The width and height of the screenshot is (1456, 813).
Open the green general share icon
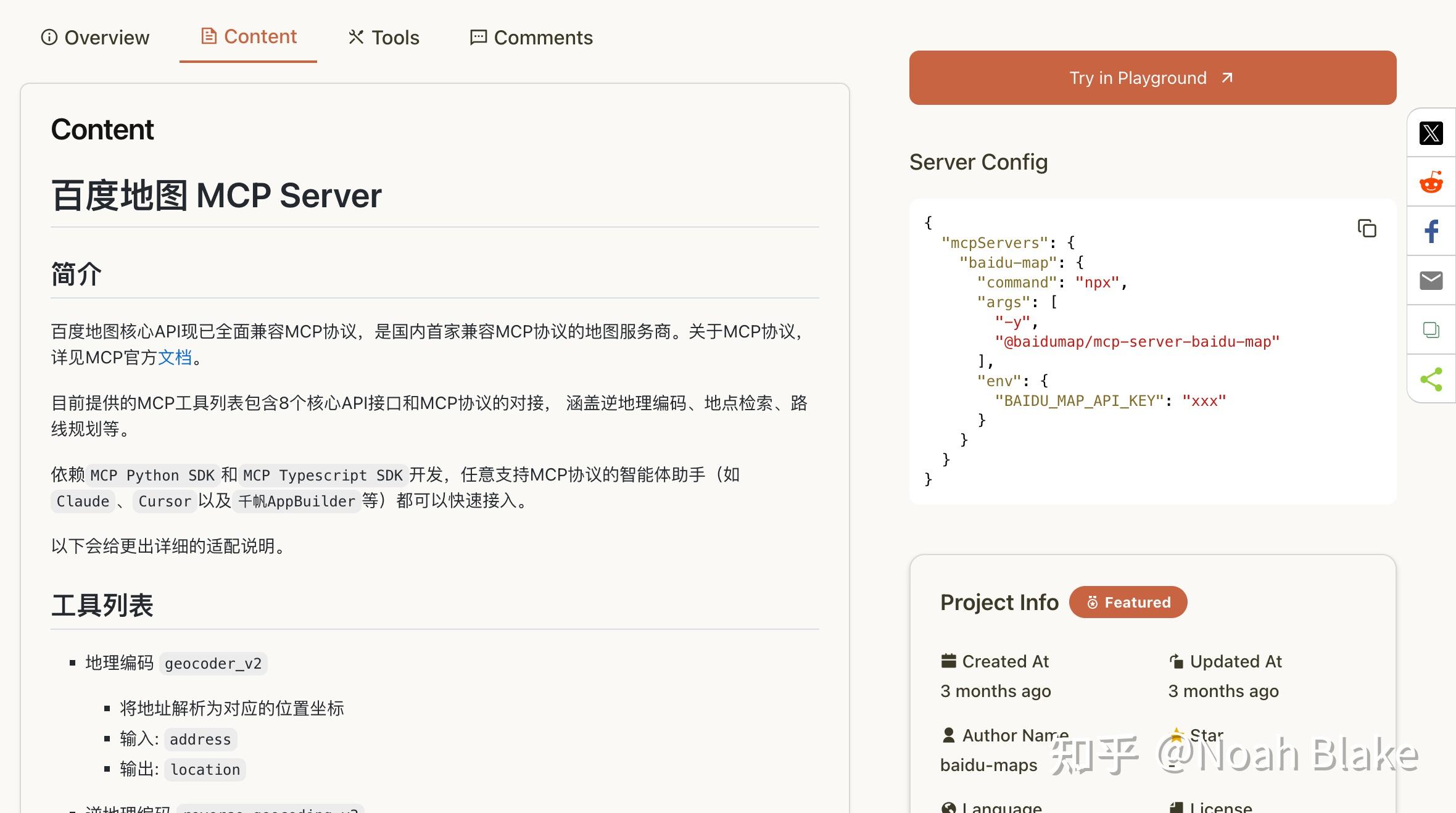point(1431,379)
